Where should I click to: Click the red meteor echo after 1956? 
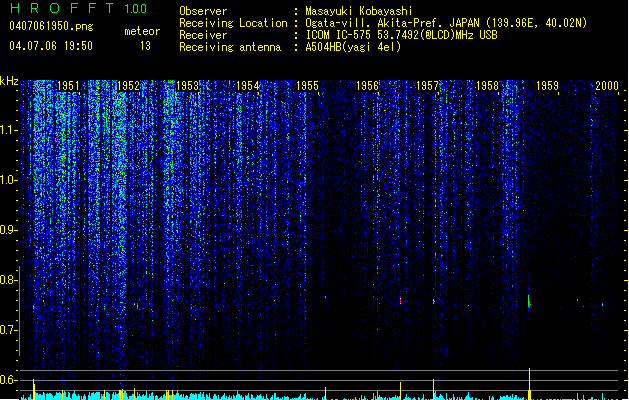[x=400, y=301]
